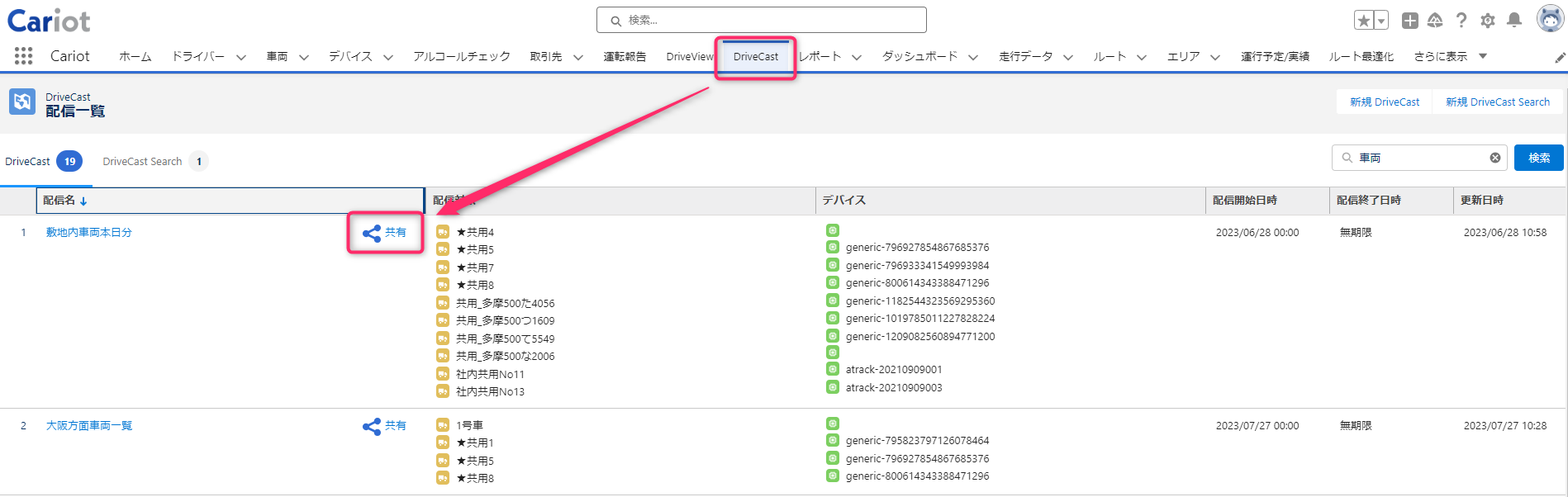This screenshot has width=1568, height=497.
Task: Click the デバイス column header
Action: (x=1010, y=201)
